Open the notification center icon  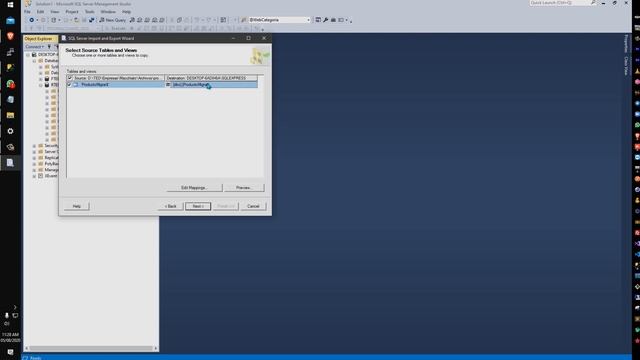click(10, 352)
